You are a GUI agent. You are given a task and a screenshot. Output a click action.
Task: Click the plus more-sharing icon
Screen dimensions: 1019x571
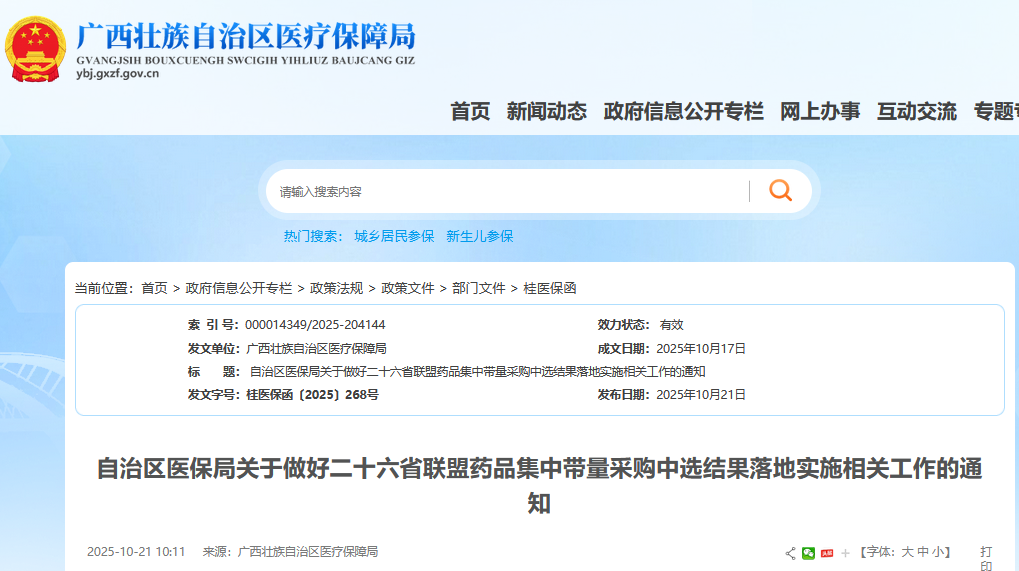click(x=845, y=552)
